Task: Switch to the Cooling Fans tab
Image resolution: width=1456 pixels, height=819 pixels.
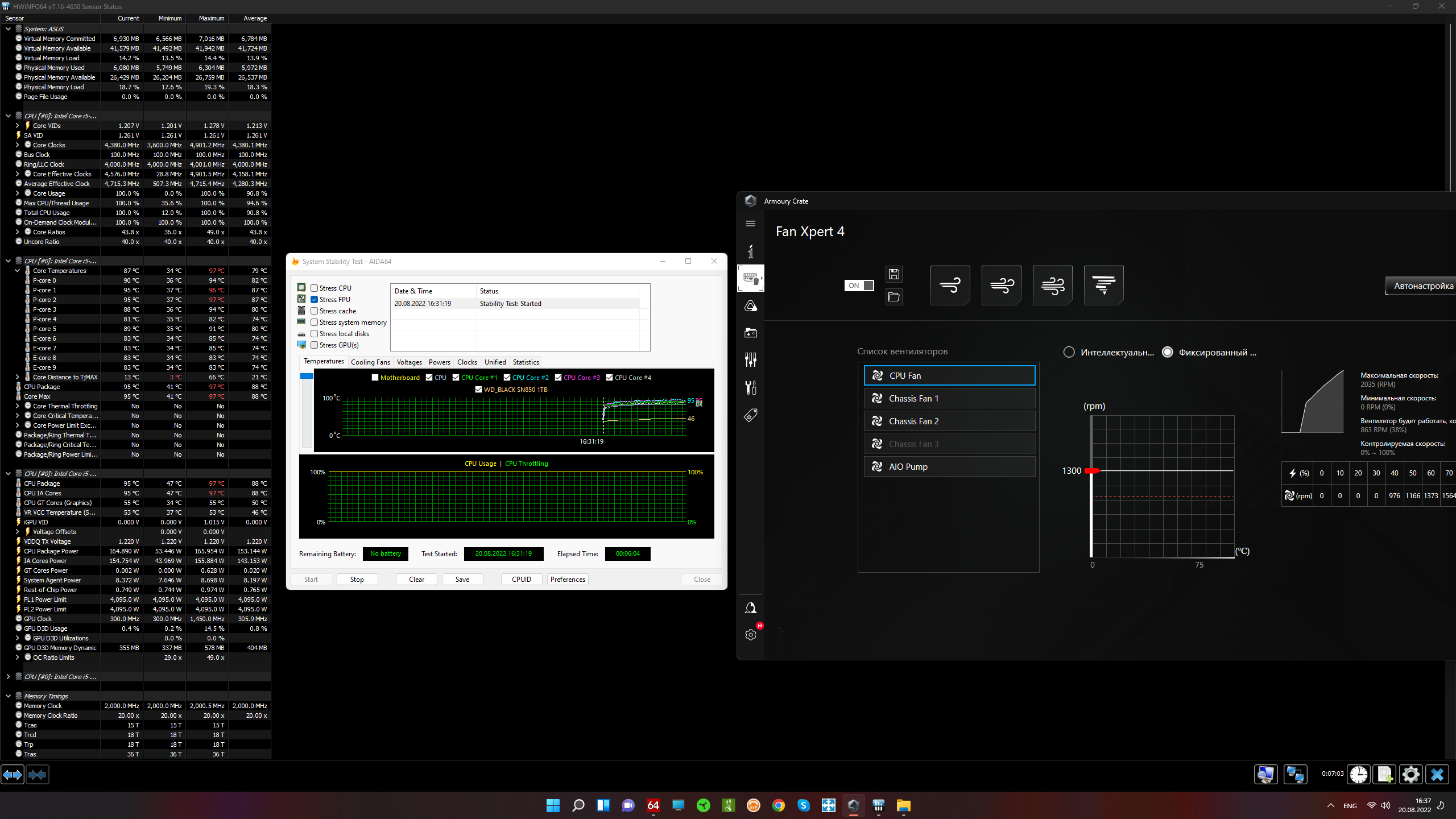Action: [x=370, y=362]
